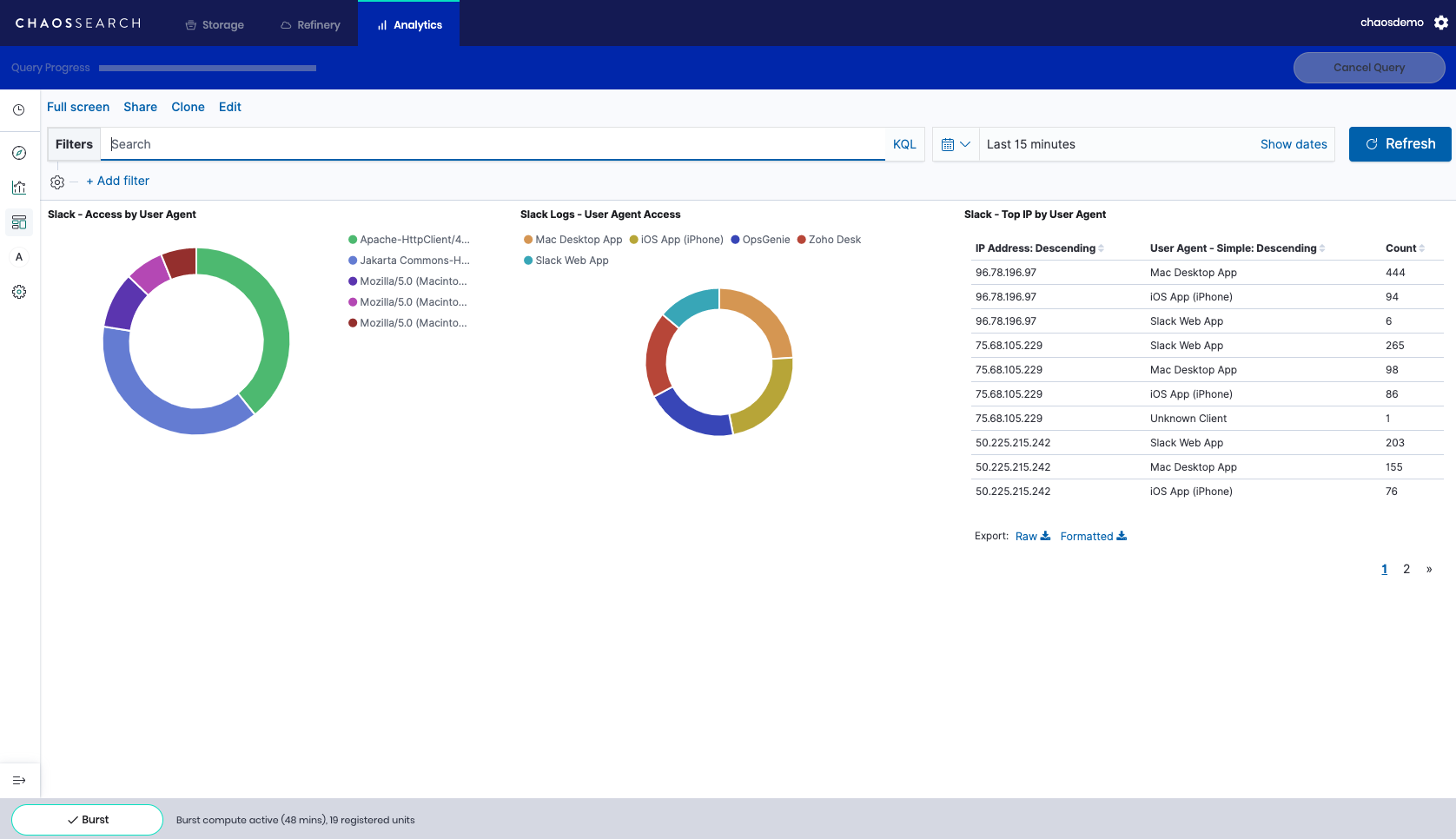
Task: Click the Refresh button
Action: tap(1400, 144)
